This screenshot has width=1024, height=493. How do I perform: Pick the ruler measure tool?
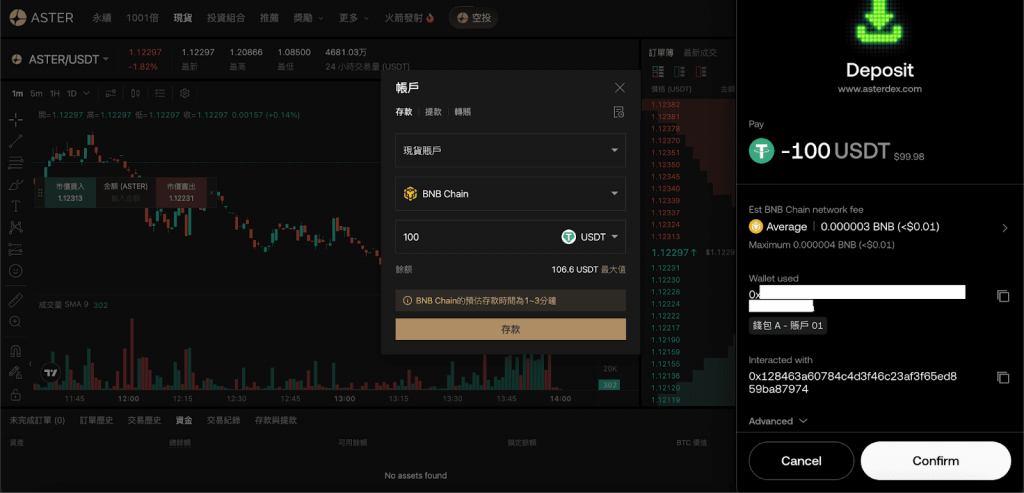click(x=16, y=300)
